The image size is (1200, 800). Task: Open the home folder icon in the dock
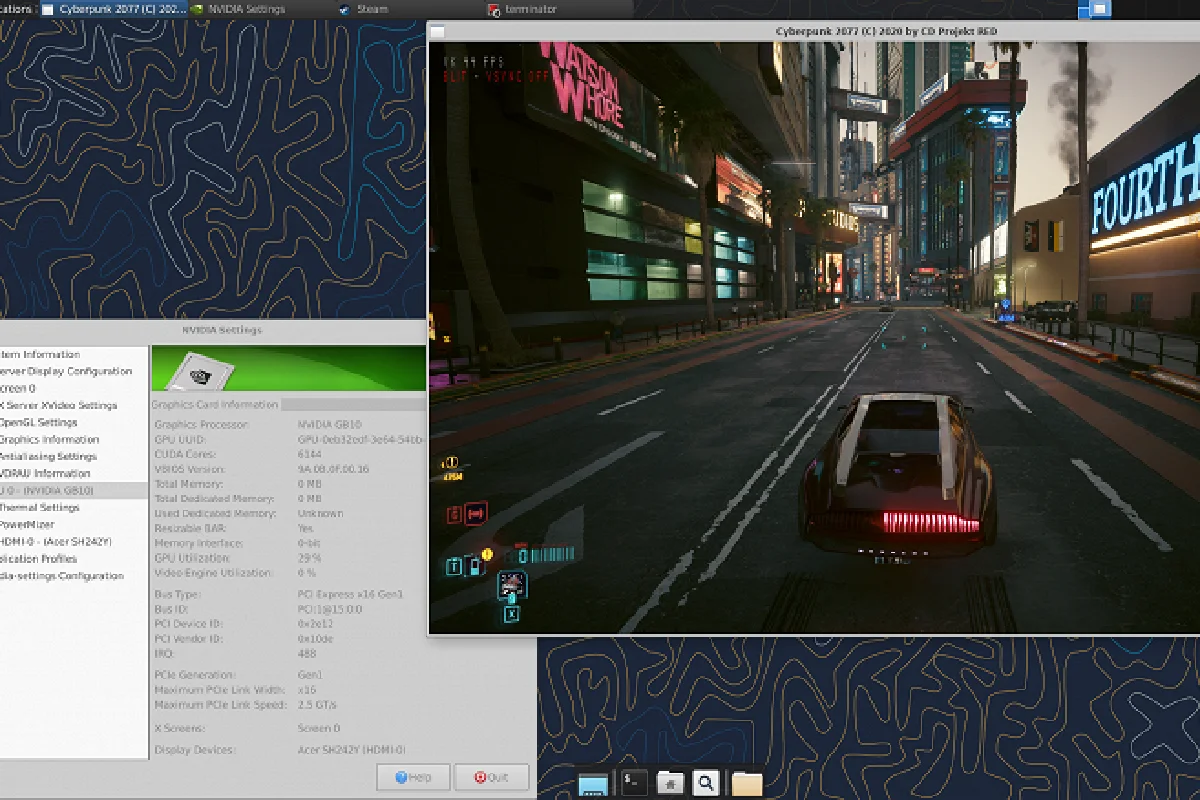tap(745, 782)
